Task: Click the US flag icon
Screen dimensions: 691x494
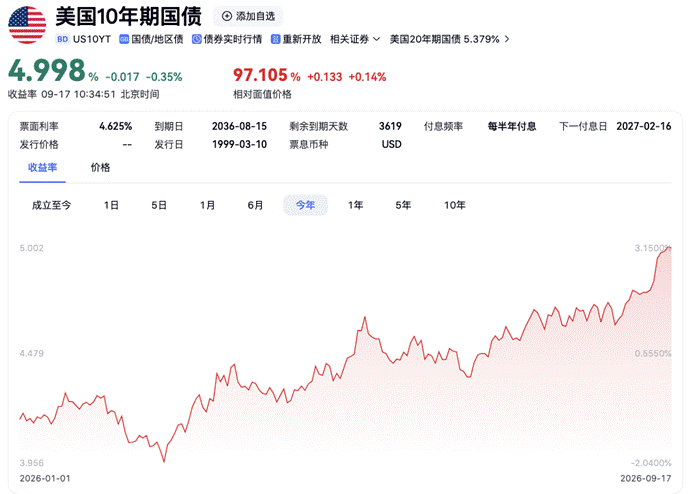Action: click(27, 25)
